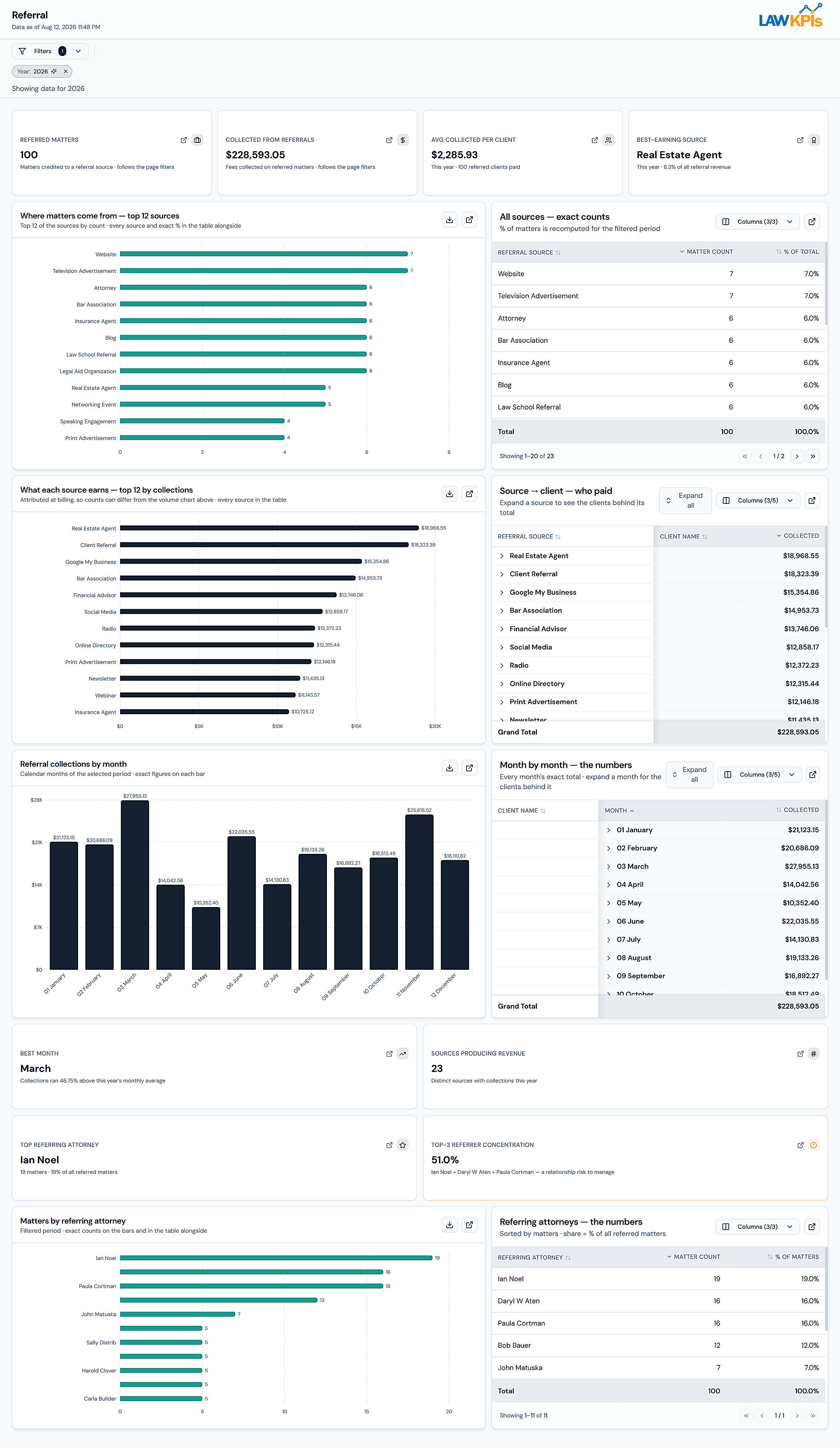Open Collected From Referrals card details
Viewport: 840px width, 1448px height.
coord(389,140)
